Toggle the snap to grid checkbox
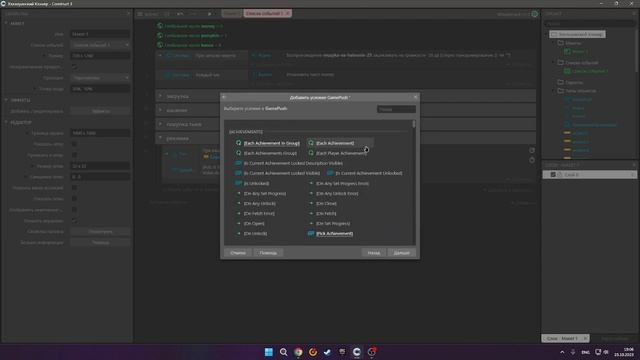640x360 pixels. tap(74, 155)
